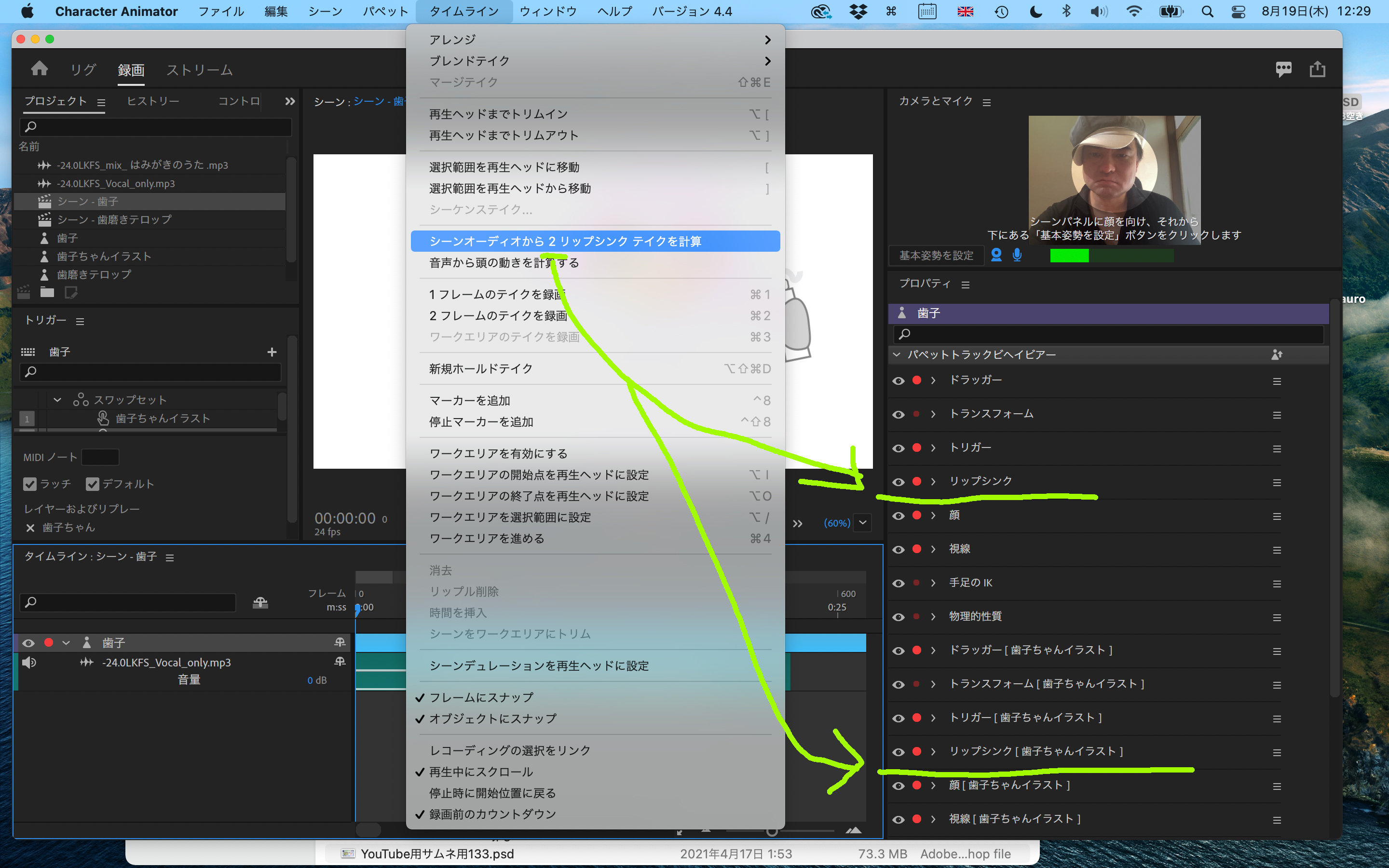Screen dimensions: 1389x868
Task: Click the 基本姿勢を設定 button
Action: (936, 256)
